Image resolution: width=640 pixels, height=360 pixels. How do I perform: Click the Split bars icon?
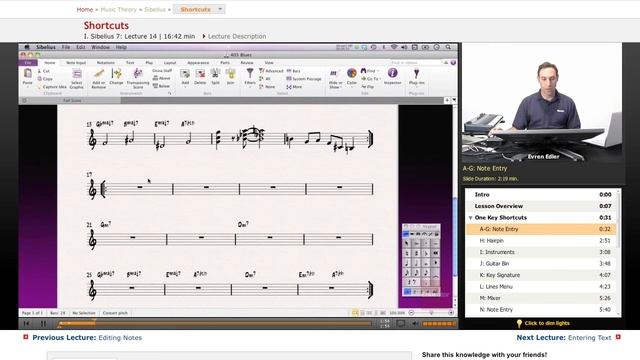(x=215, y=74)
